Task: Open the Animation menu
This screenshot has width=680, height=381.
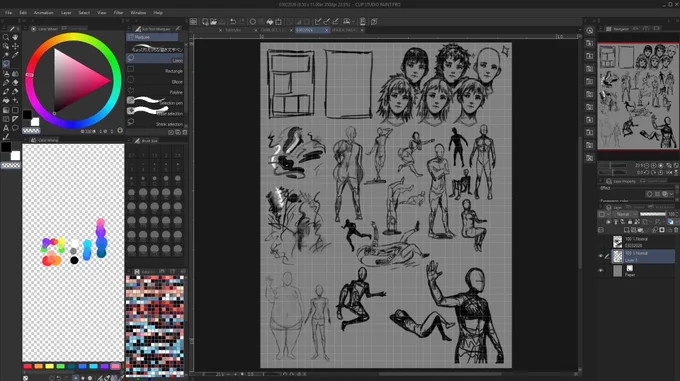Action: click(43, 13)
